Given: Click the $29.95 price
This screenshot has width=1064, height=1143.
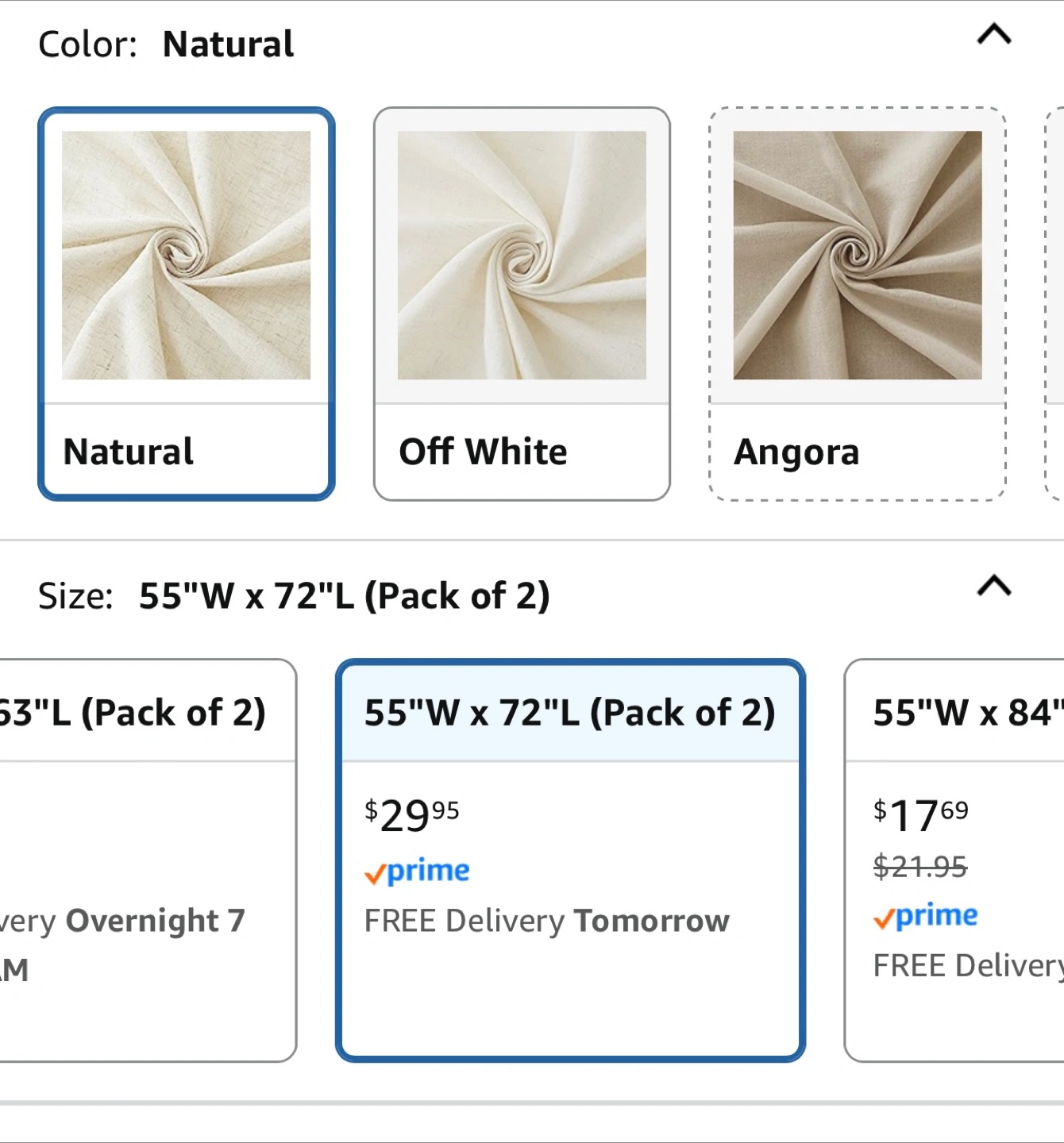Looking at the screenshot, I should (411, 815).
